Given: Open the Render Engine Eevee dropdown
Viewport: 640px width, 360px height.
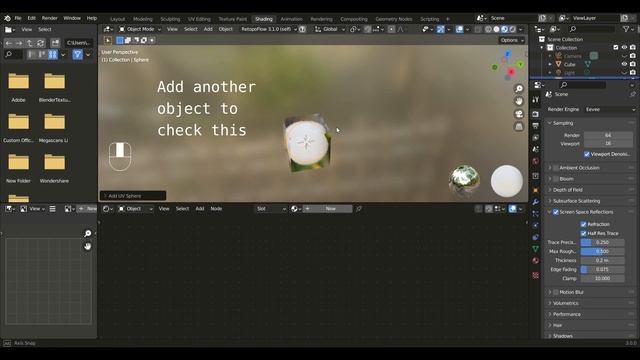Looking at the screenshot, I should [610, 109].
